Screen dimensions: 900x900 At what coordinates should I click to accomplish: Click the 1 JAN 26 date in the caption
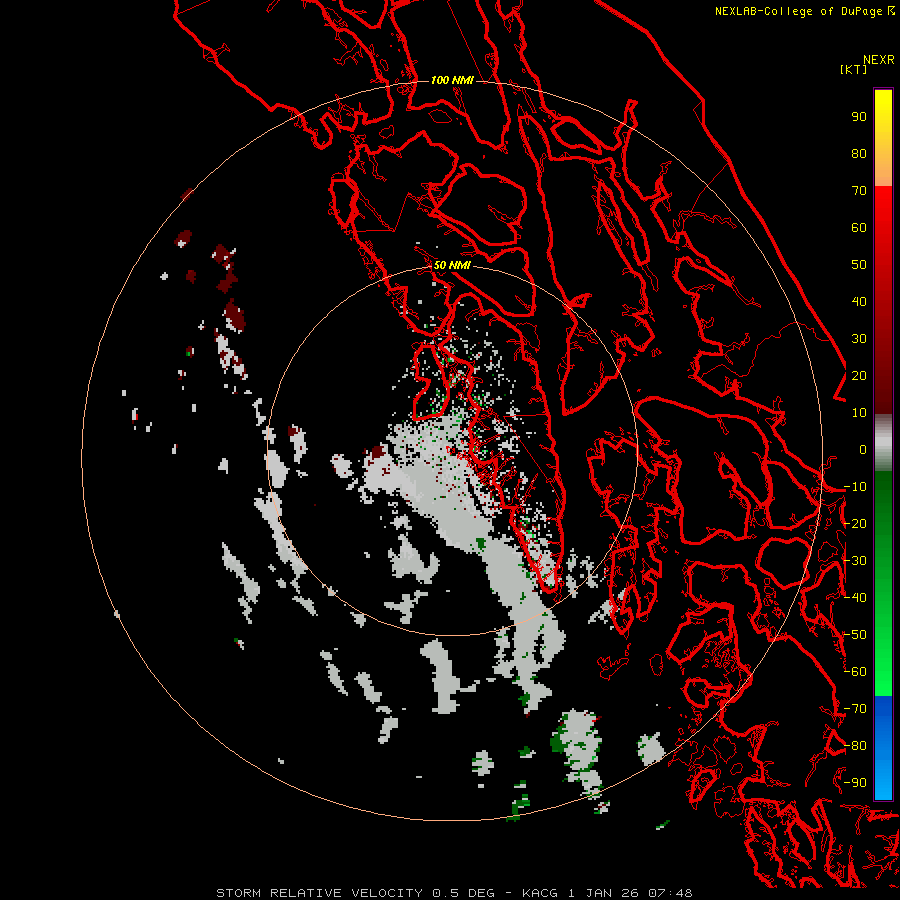pyautogui.click(x=603, y=893)
